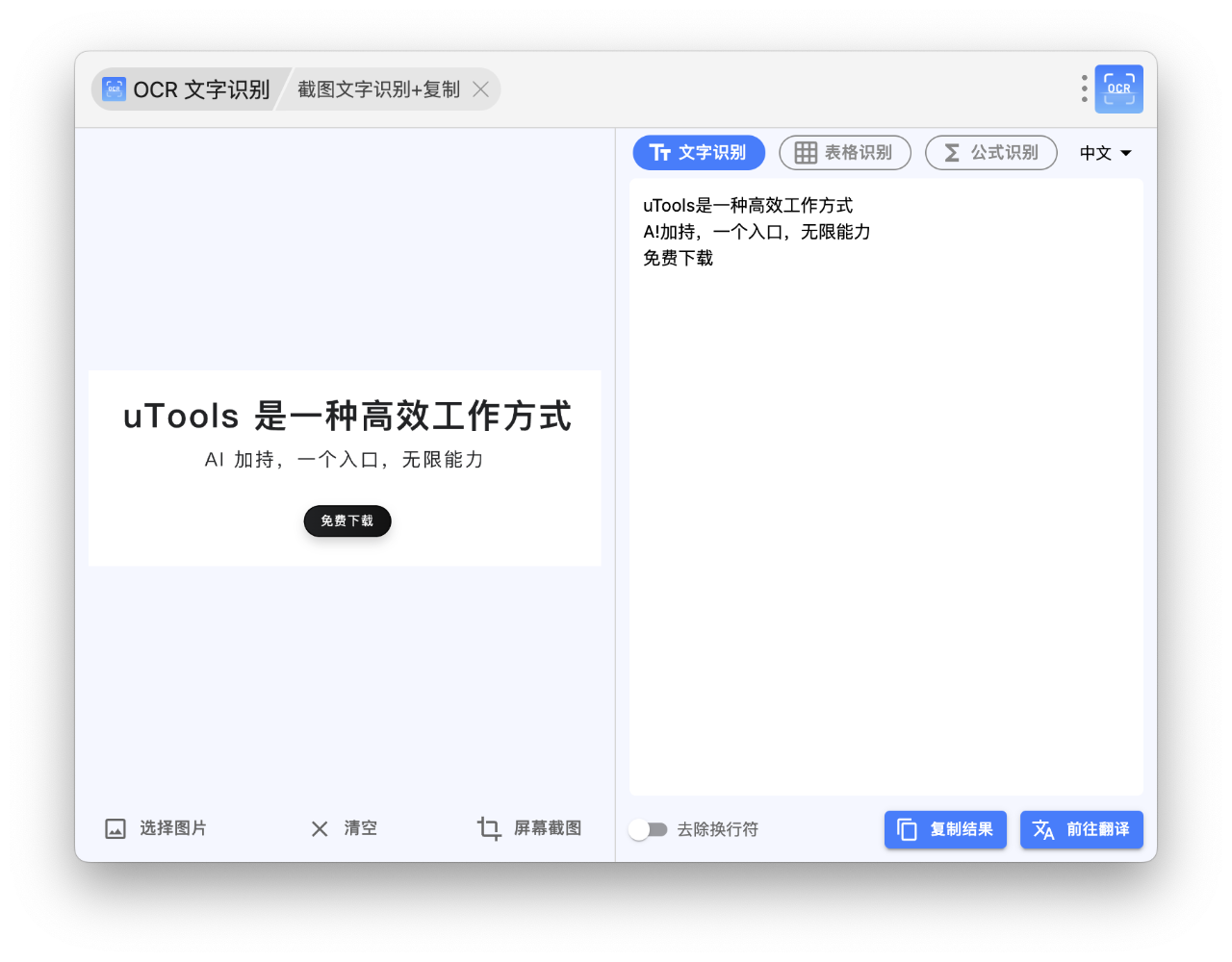This screenshot has width=1232, height=962.
Task: Click result line 'uTools是一种高效工作方式'
Action: tap(748, 206)
